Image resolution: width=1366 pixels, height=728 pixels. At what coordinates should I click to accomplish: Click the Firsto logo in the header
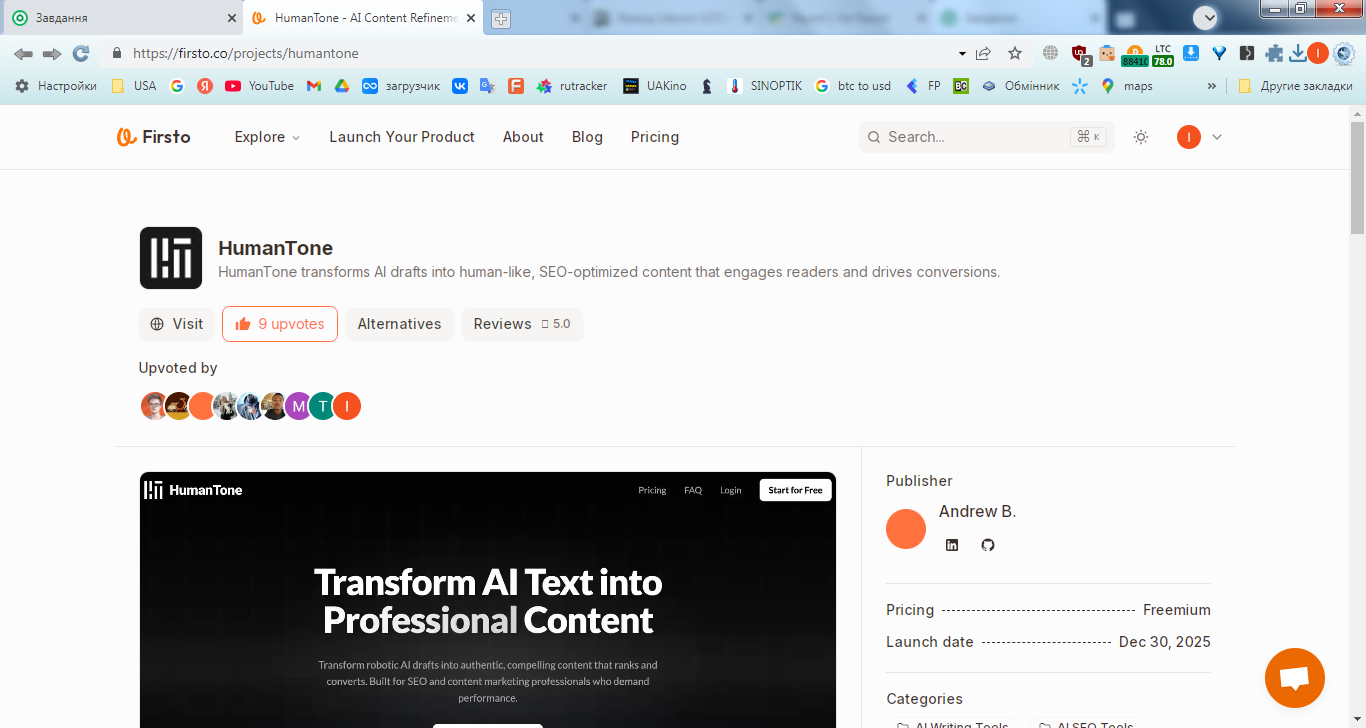coord(153,137)
